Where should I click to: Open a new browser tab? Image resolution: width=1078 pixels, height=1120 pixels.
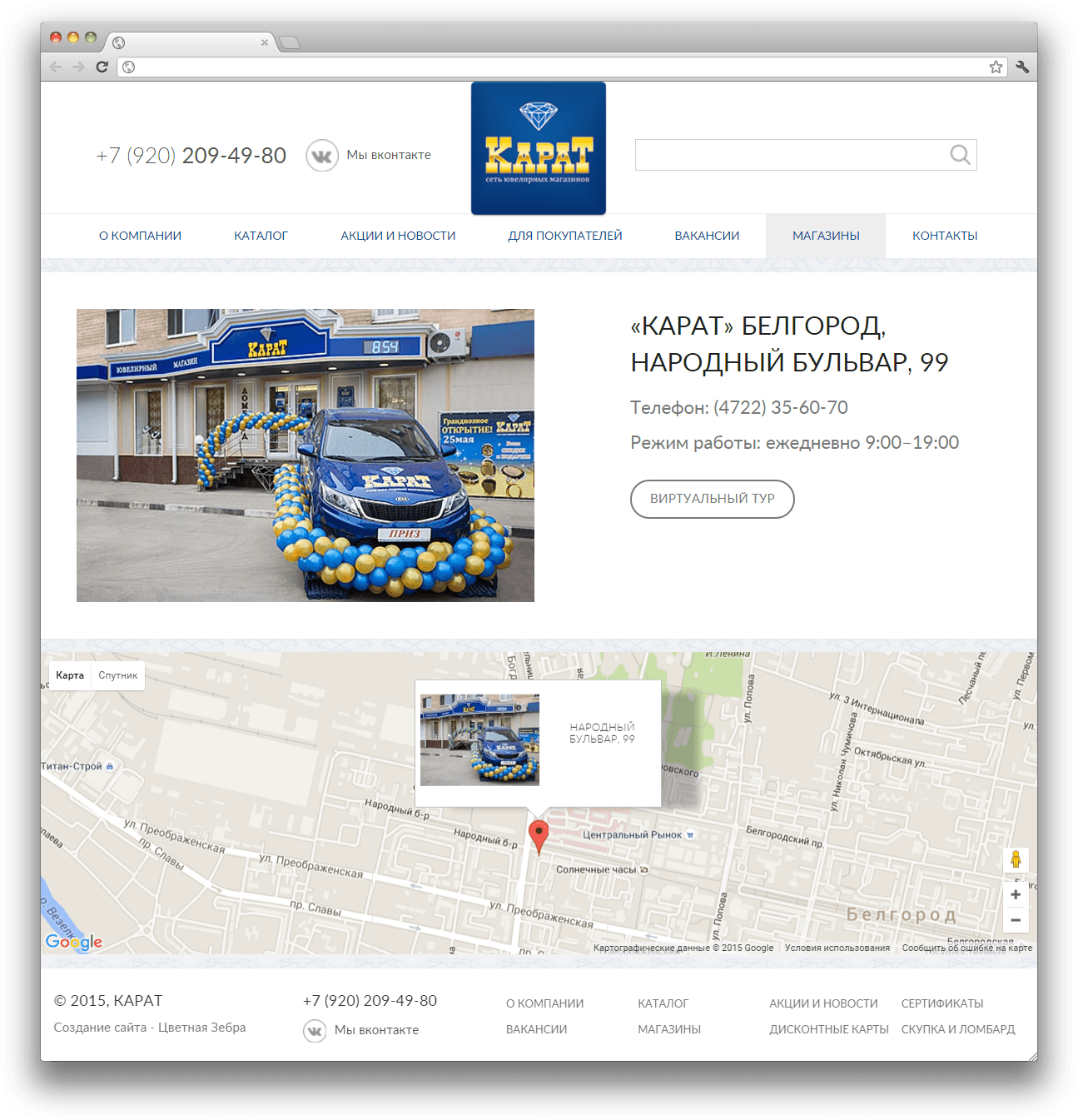pos(289,42)
